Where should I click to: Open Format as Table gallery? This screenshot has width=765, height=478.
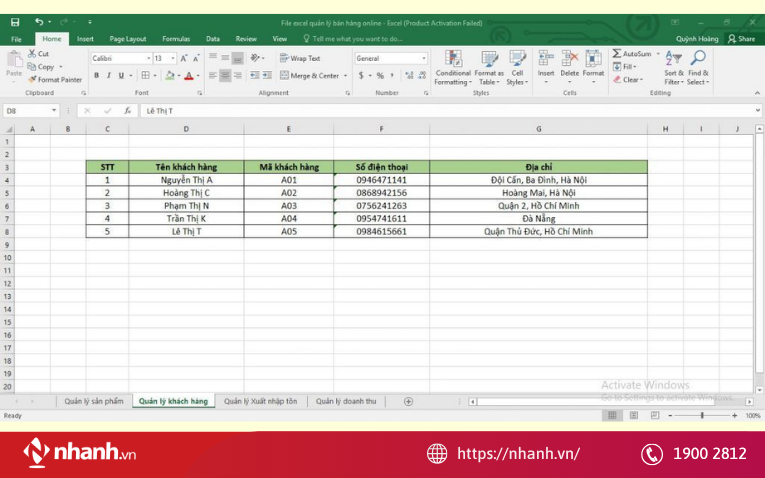tap(489, 68)
